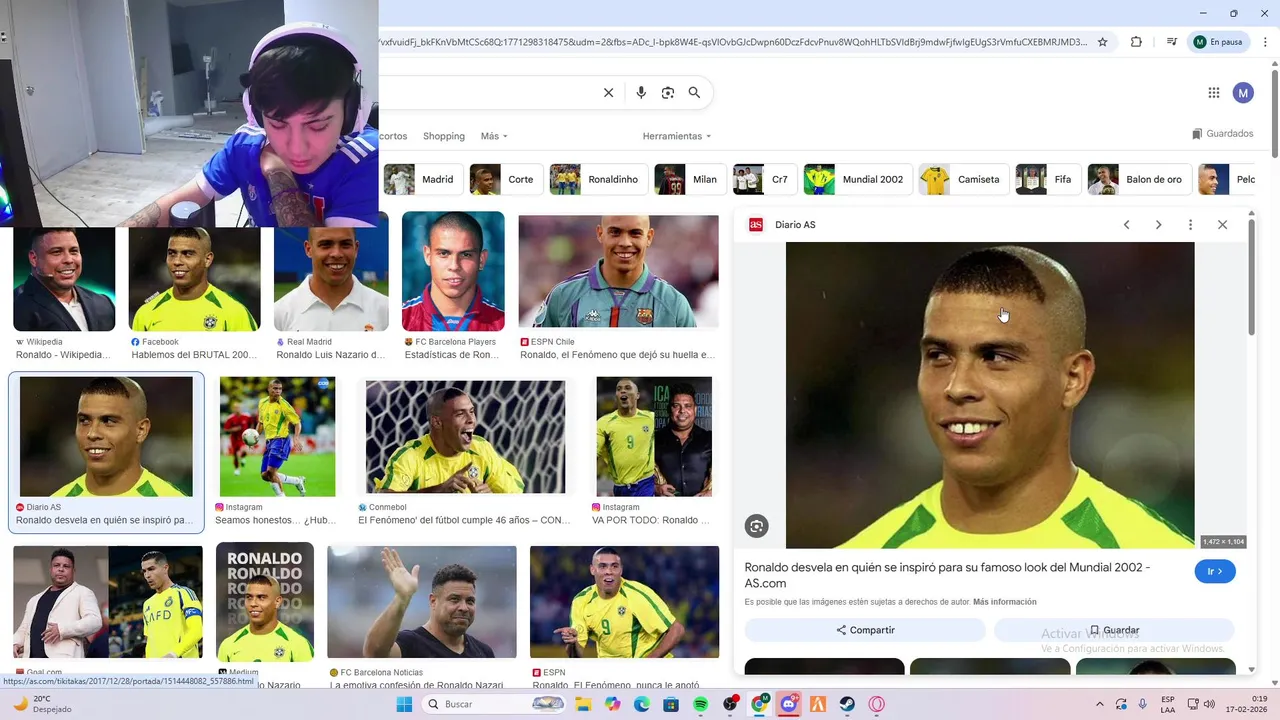Screen dimensions: 1280x720
Task: Close the Diario AS image preview
Action: (1222, 225)
